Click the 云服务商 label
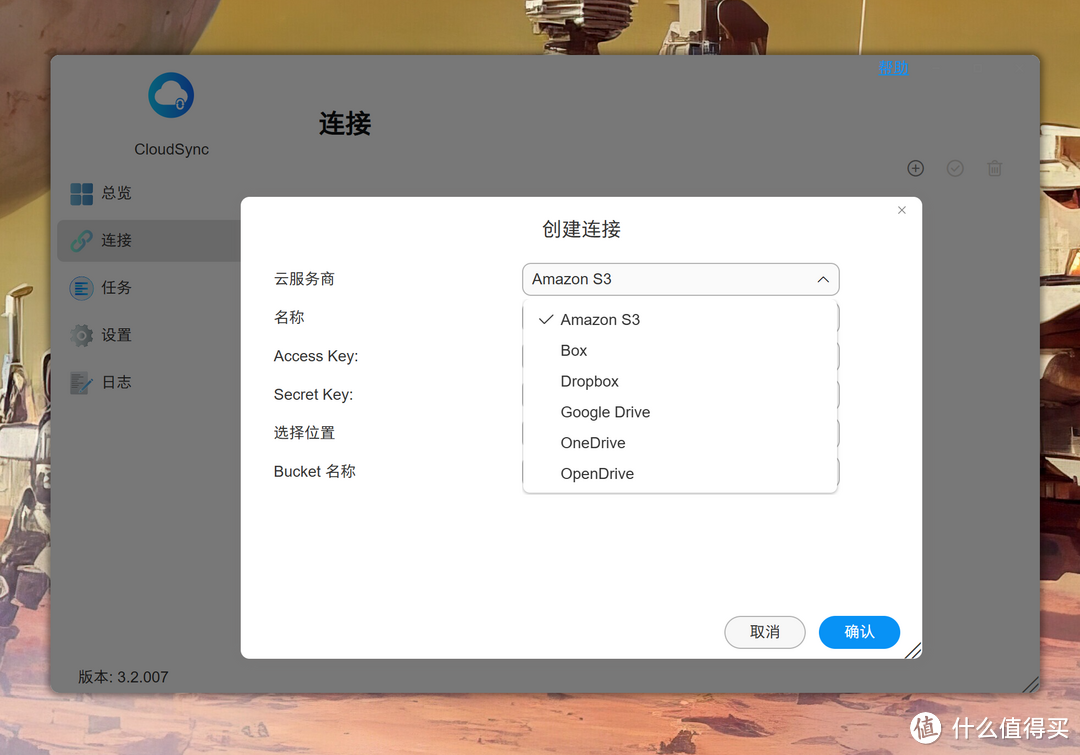 pyautogui.click(x=304, y=279)
